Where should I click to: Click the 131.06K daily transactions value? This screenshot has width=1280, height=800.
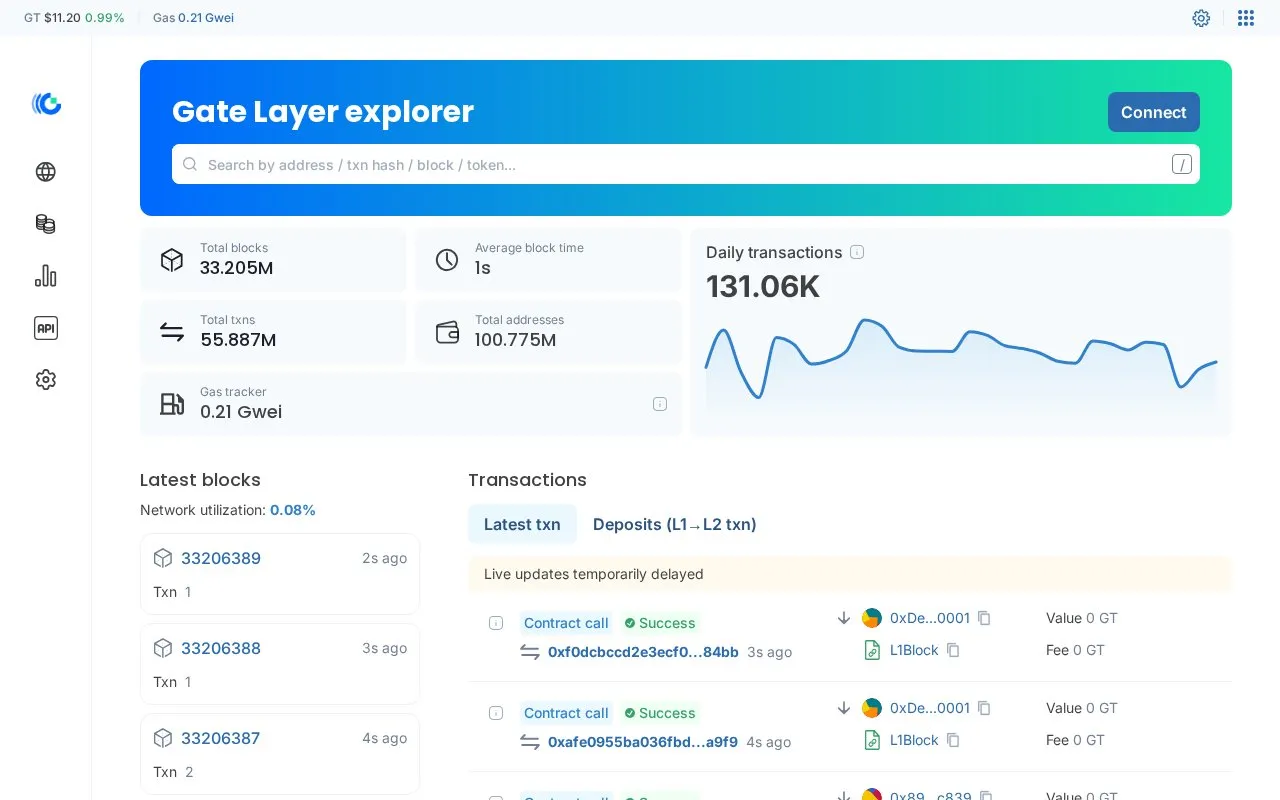click(x=763, y=287)
